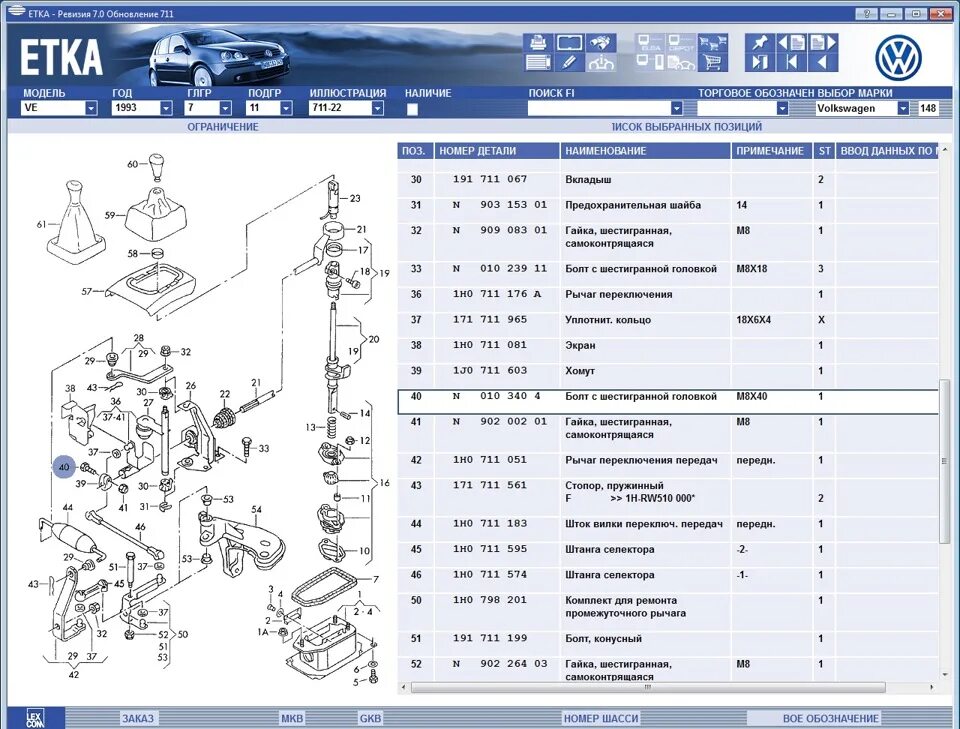Switch to the ОГРАНИЧЕНИЕ tab
This screenshot has width=960, height=729.
(223, 127)
